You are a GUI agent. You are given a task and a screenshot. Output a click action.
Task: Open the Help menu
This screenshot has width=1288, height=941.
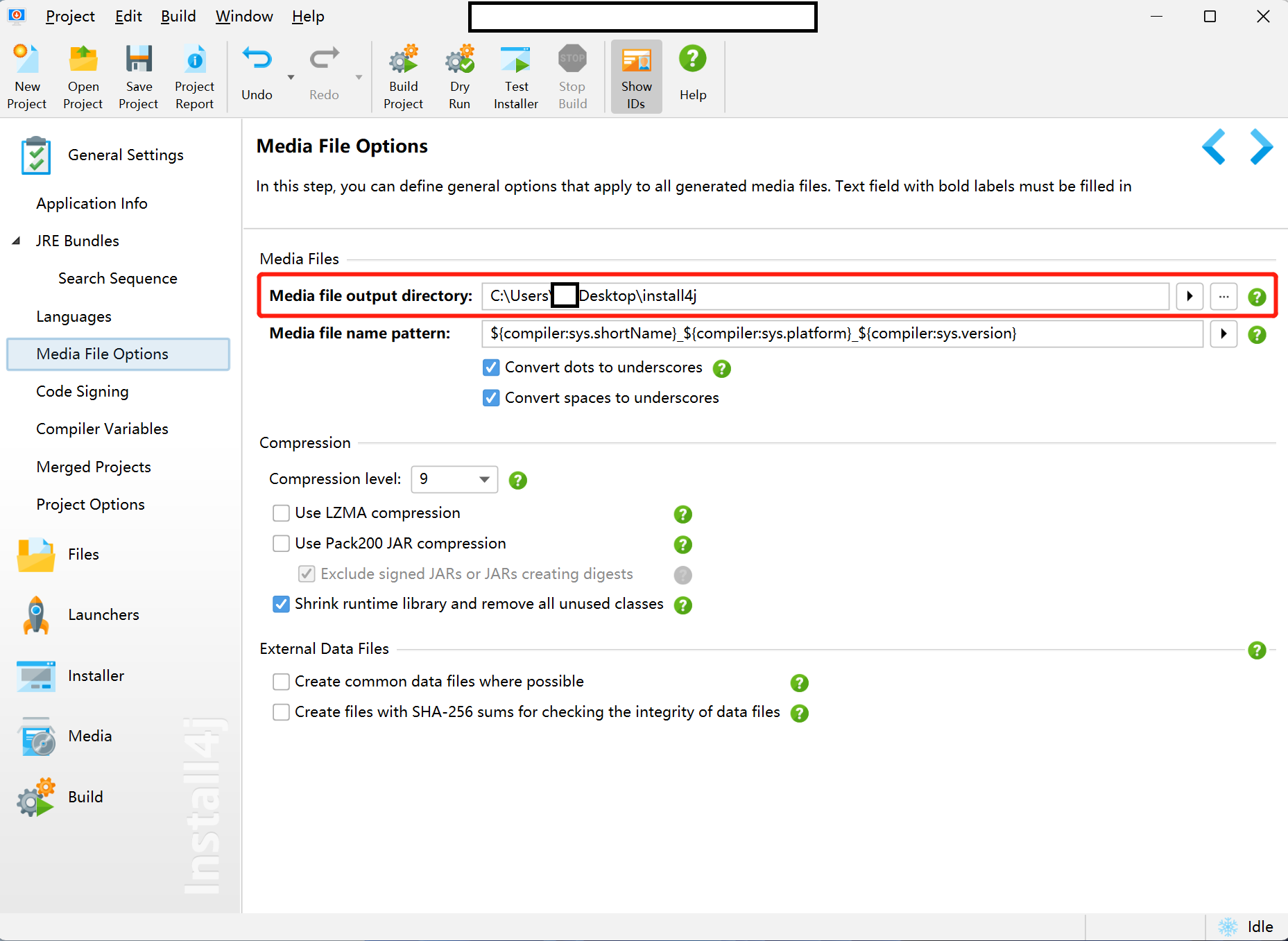point(308,16)
